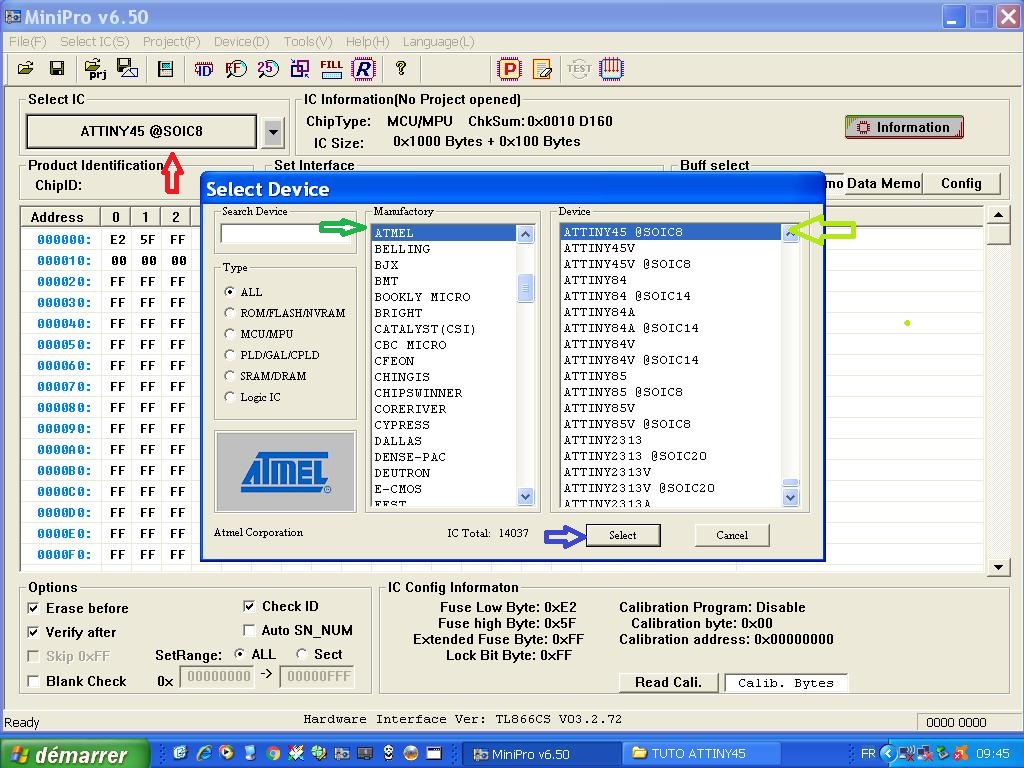The height and width of the screenshot is (768, 1024).
Task: Click the erase chip eraser icon
Action: (x=542, y=69)
